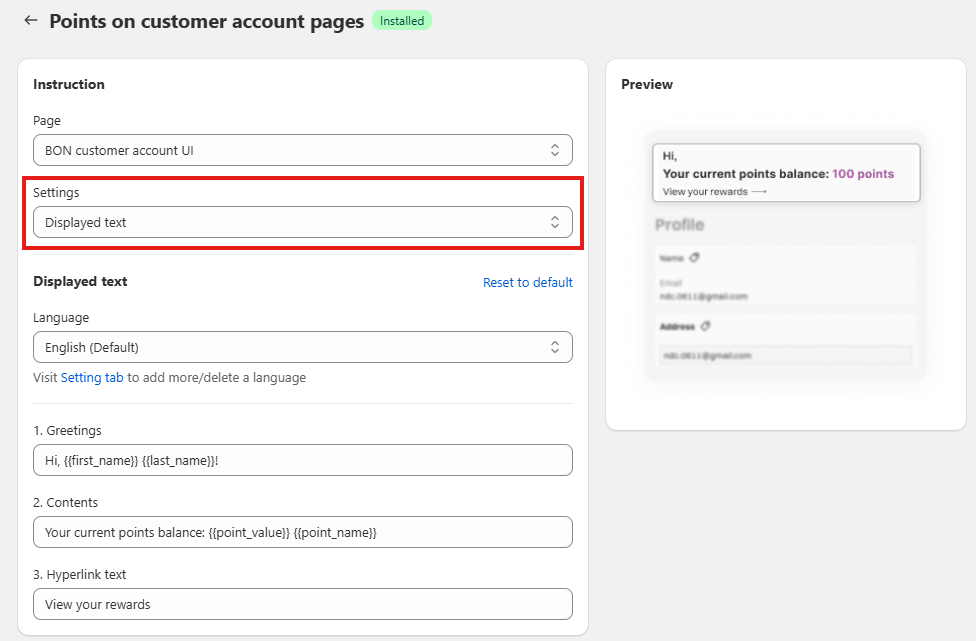Click the edit icon beside Address in preview

705,326
